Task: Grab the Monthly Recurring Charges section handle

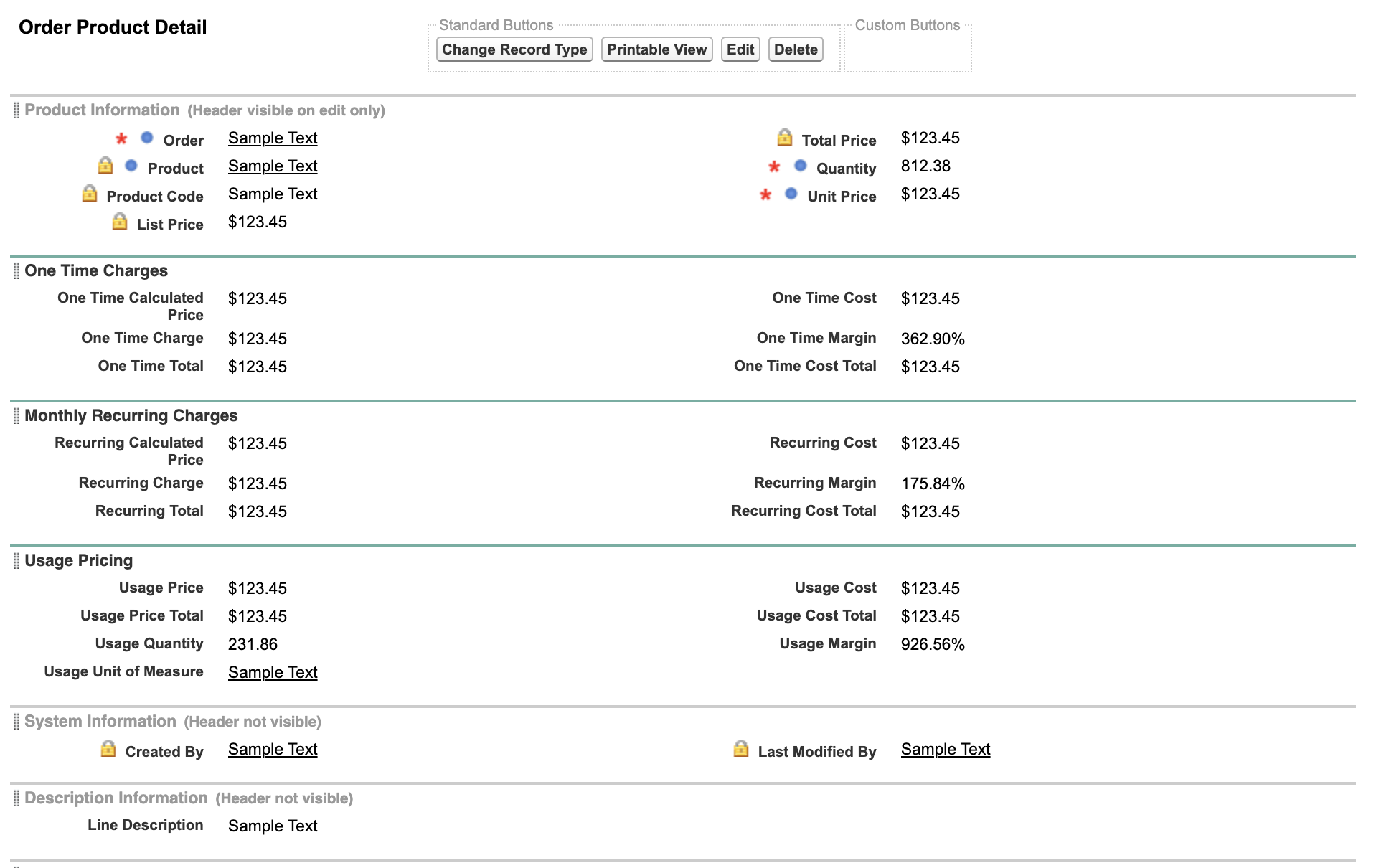Action: tap(17, 416)
